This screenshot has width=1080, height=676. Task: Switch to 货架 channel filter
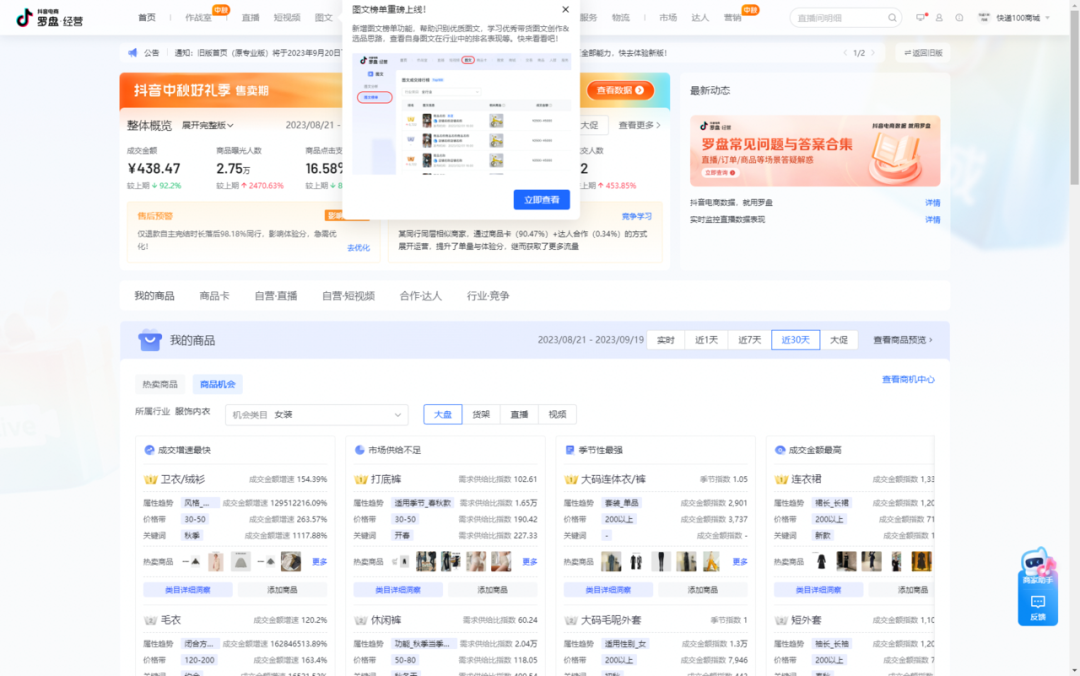pyautogui.click(x=481, y=414)
